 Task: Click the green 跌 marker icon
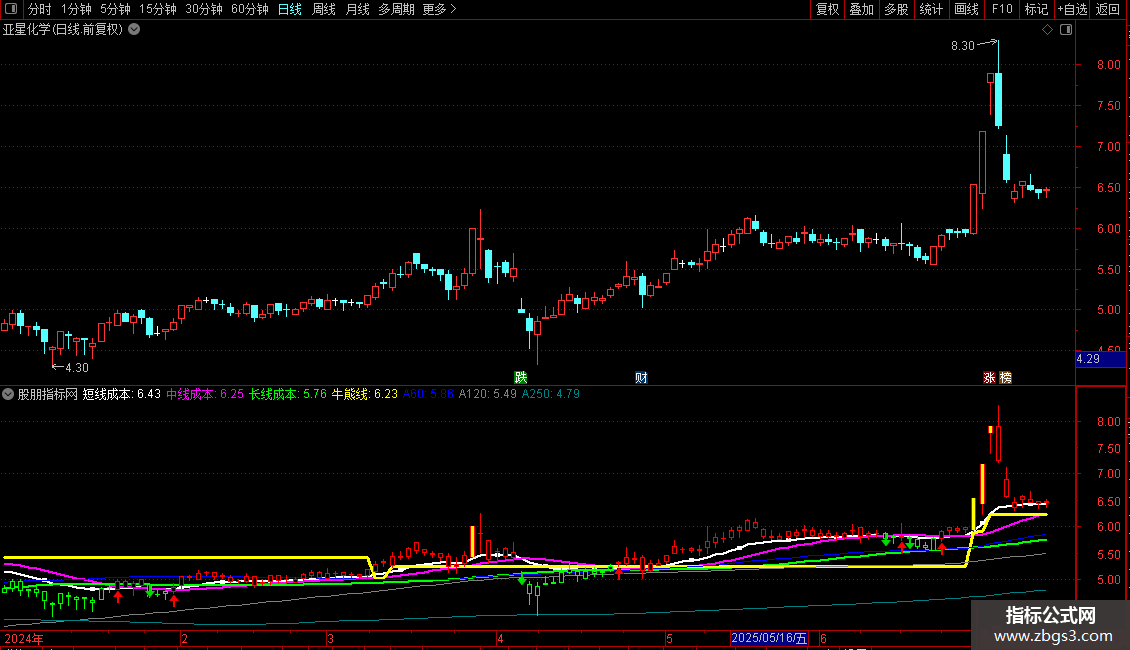520,378
